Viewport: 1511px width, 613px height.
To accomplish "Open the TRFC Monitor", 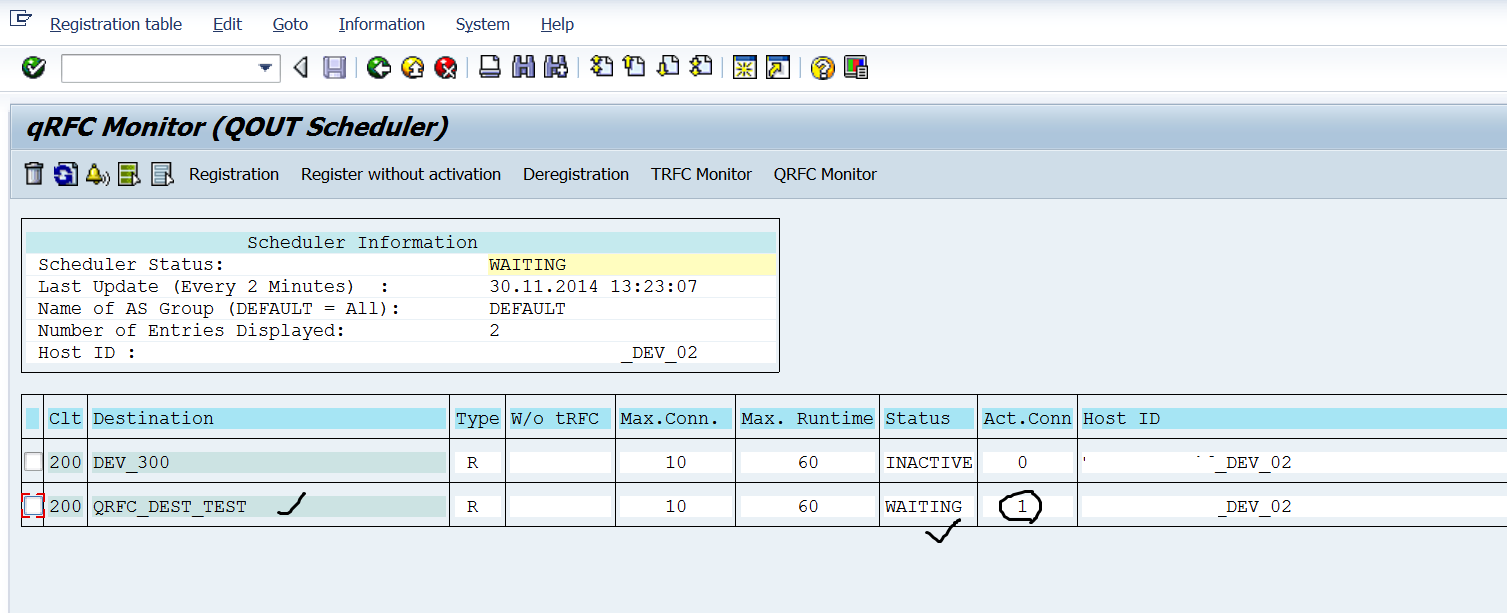I will click(x=701, y=174).
